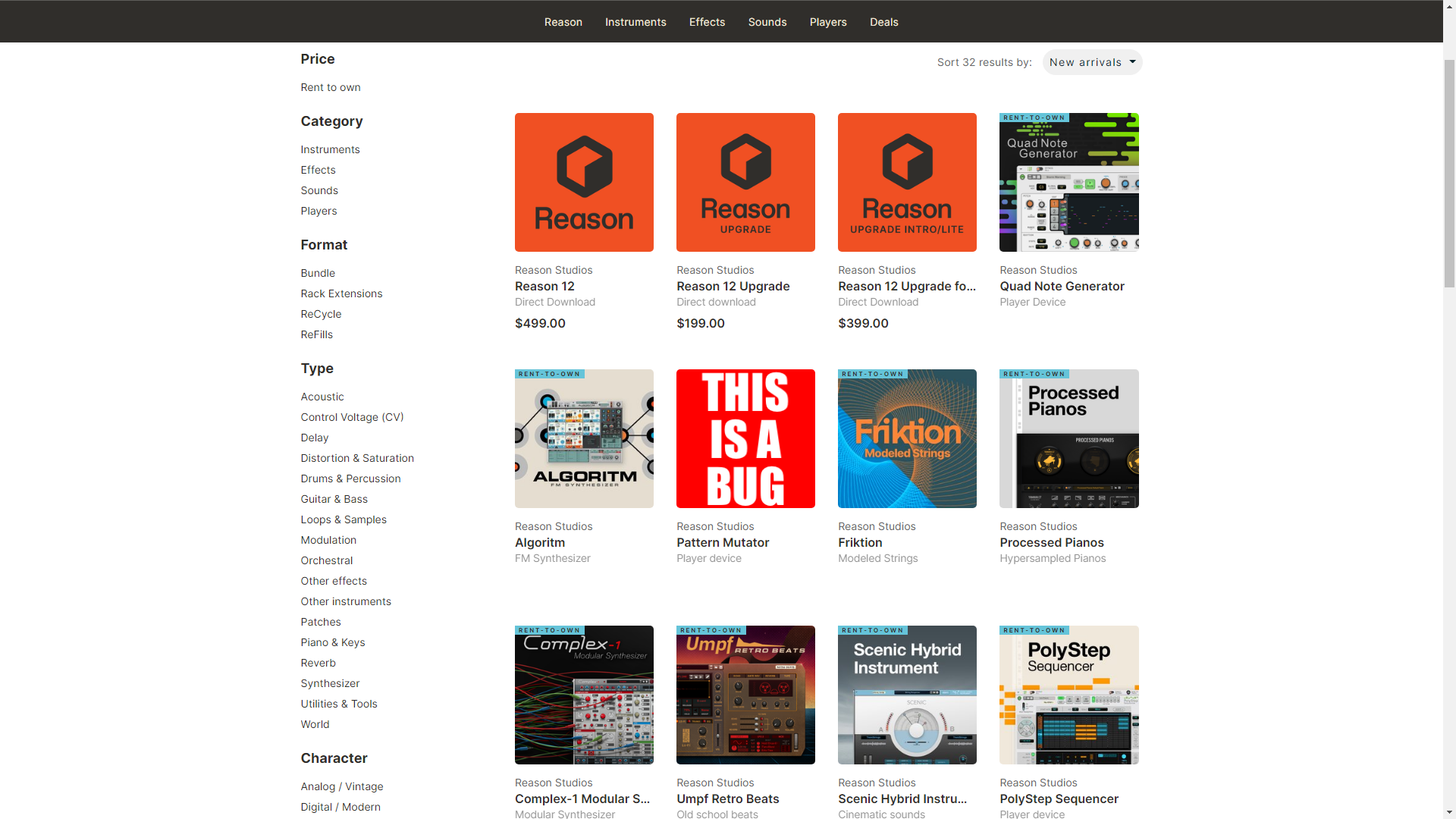This screenshot has height=819, width=1456.
Task: Filter by Acoustic type
Action: pyautogui.click(x=322, y=397)
